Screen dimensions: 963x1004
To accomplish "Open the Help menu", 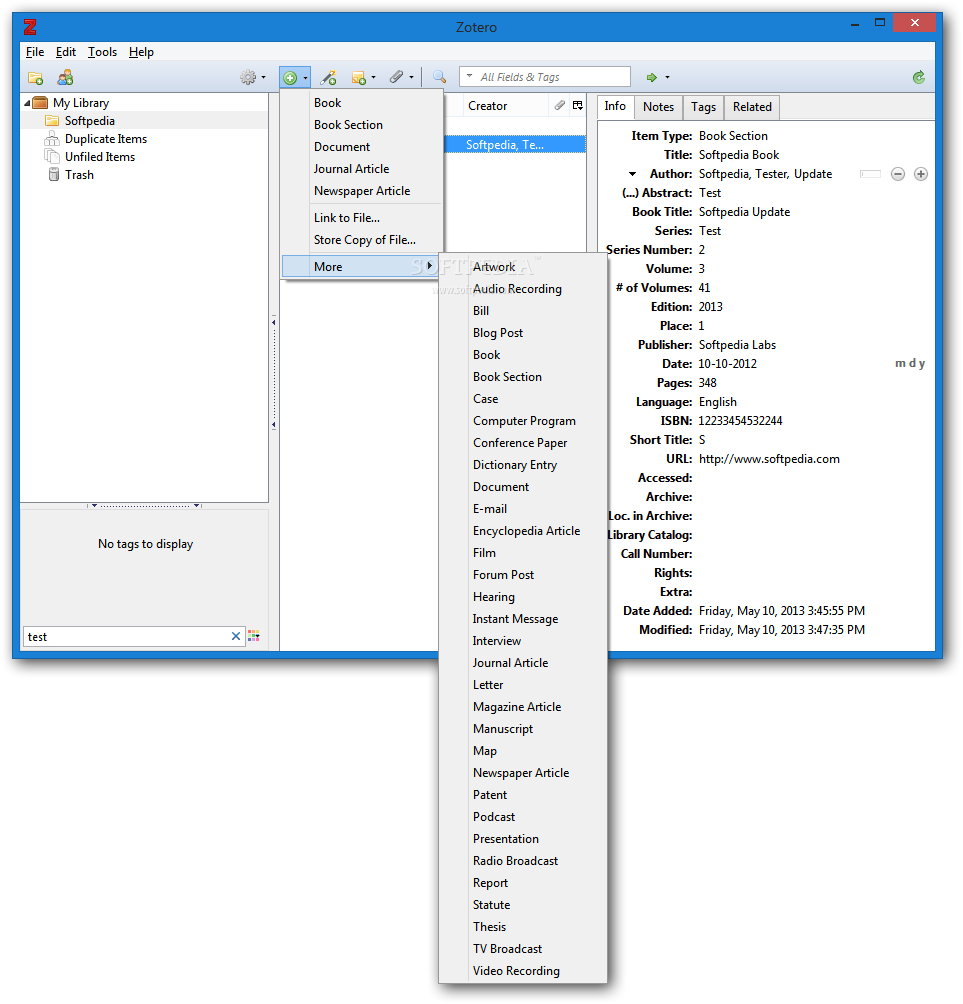I will (x=142, y=52).
